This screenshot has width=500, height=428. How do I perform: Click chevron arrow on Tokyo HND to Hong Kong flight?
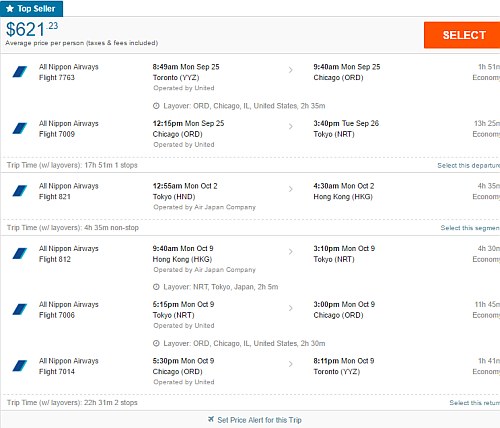click(x=291, y=189)
